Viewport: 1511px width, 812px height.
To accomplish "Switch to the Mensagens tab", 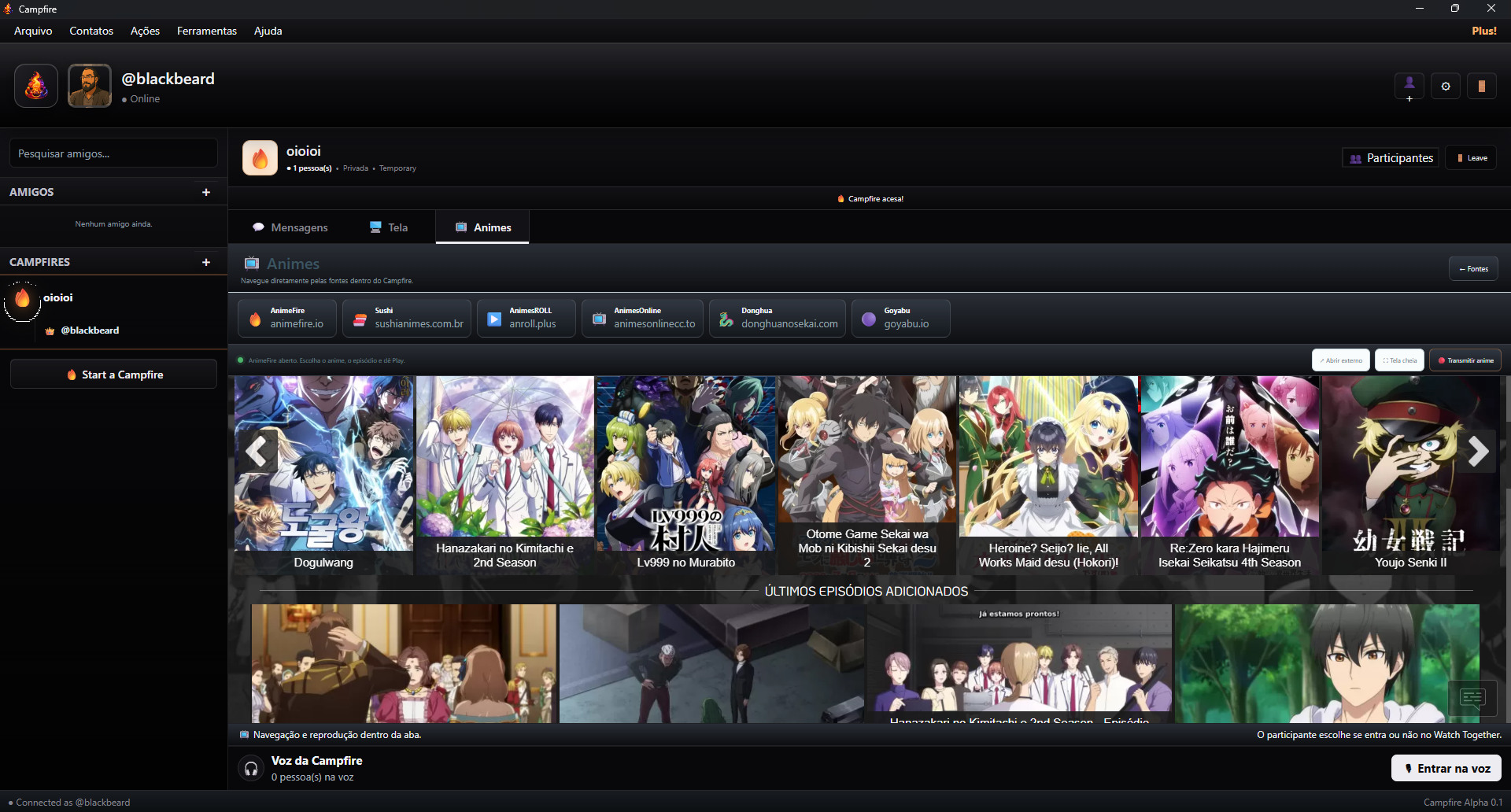I will pyautogui.click(x=290, y=227).
